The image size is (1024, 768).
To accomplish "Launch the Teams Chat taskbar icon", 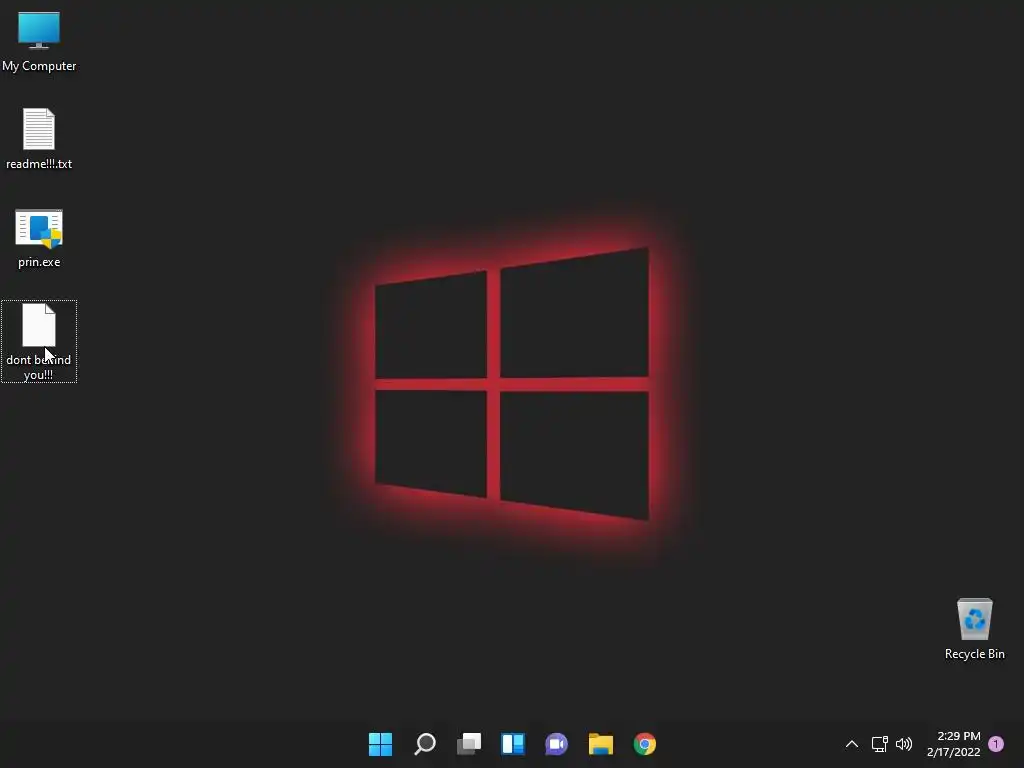I will click(x=556, y=744).
